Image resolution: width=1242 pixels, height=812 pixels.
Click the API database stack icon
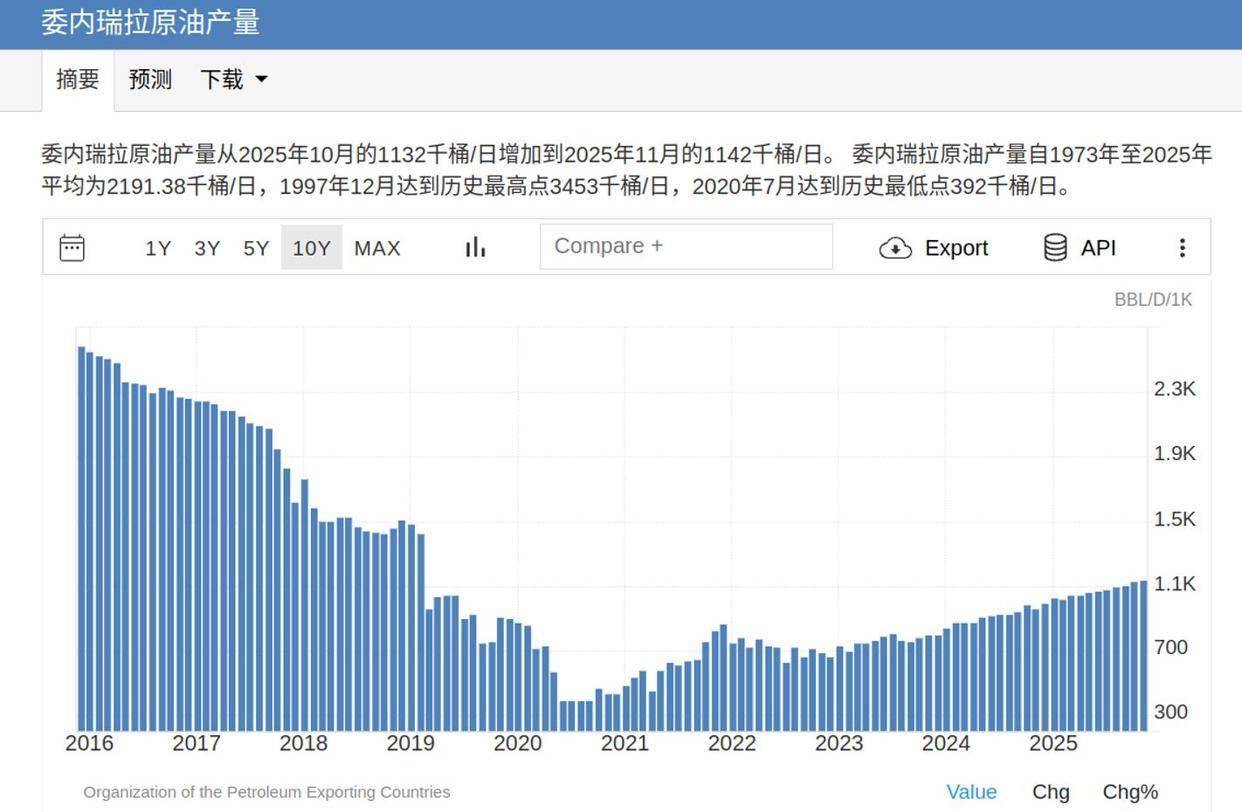coord(1055,247)
